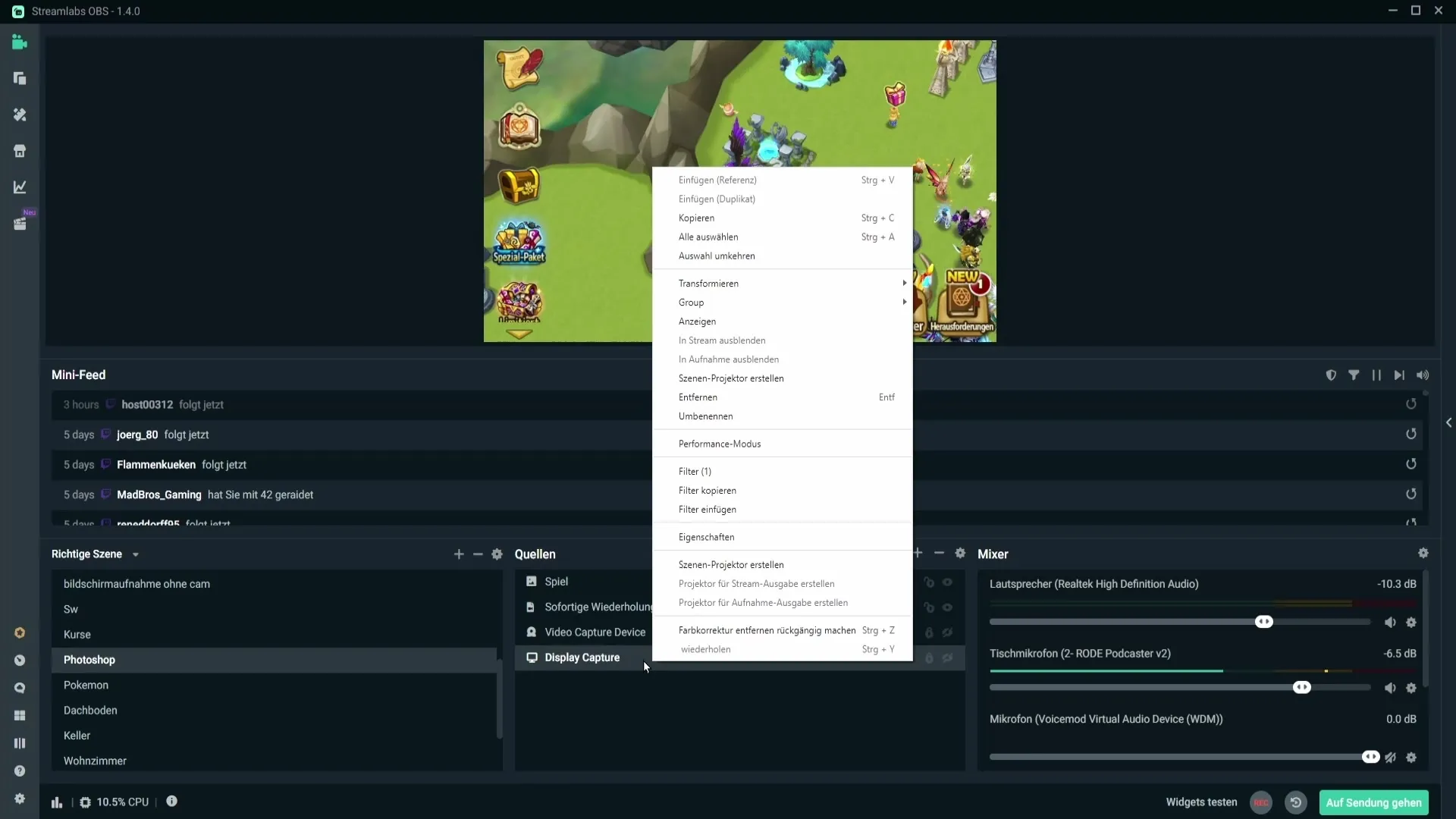Click the Studio mode columns icon in sidebar
This screenshot has width=1456, height=819.
point(20,743)
